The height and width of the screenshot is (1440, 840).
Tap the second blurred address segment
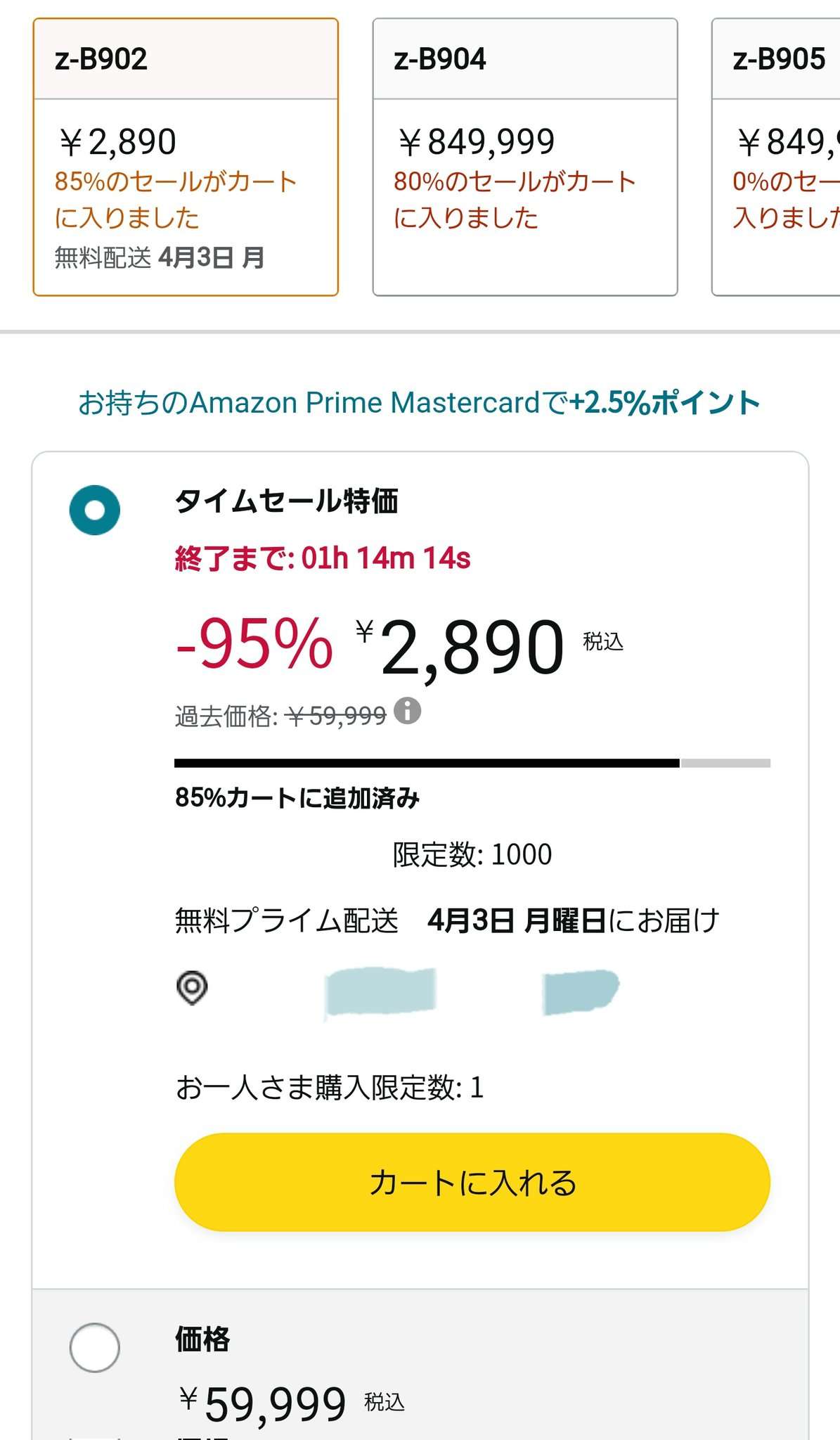point(581,991)
